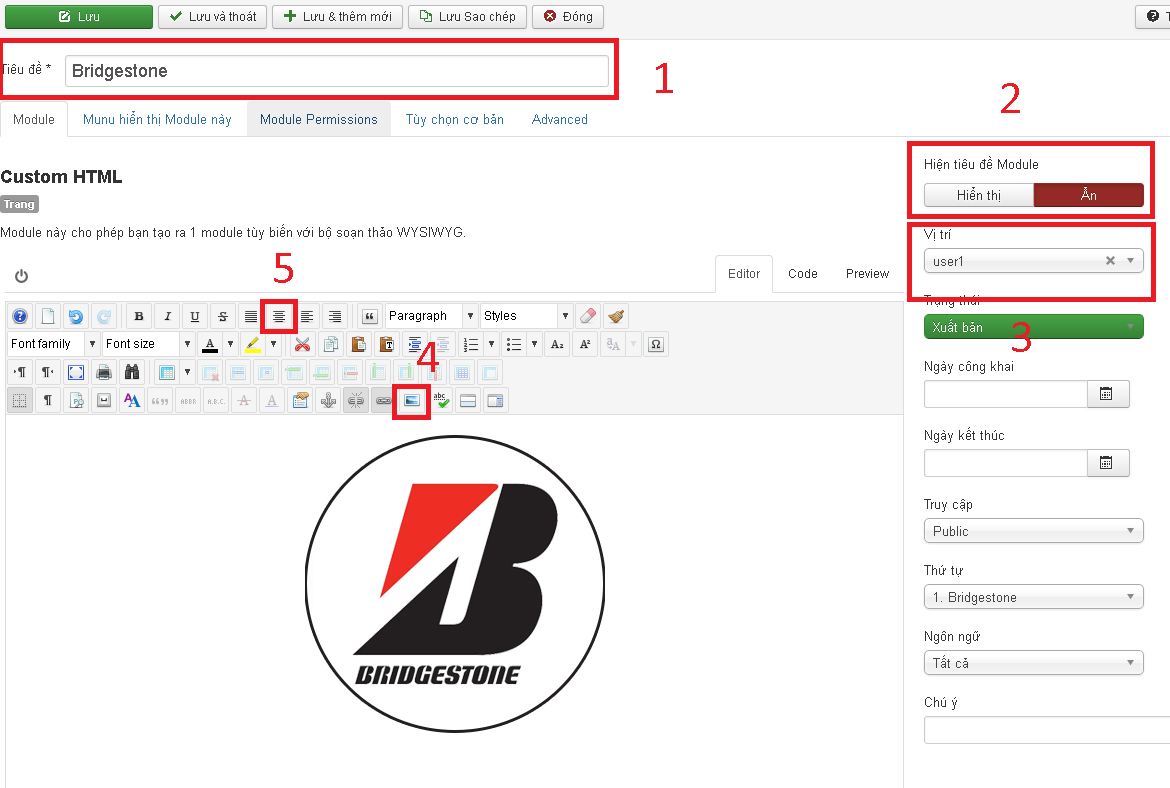The image size is (1170, 788).
Task: Click Lưu & thêm mới button
Action: (x=337, y=16)
